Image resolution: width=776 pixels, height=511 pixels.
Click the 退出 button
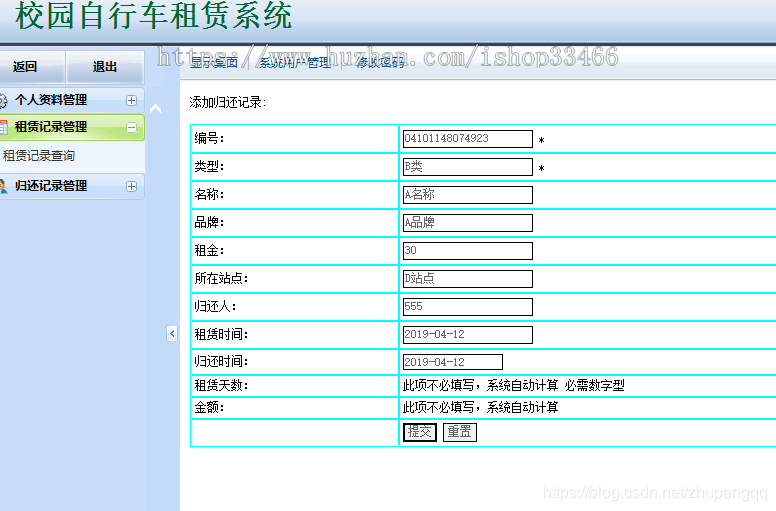tap(105, 67)
